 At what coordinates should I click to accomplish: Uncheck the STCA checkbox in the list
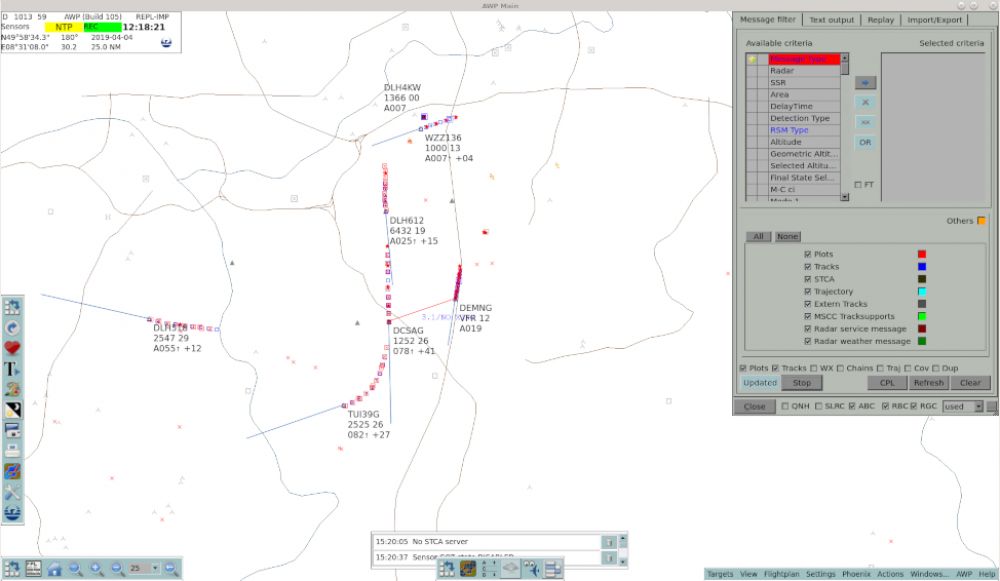(808, 279)
